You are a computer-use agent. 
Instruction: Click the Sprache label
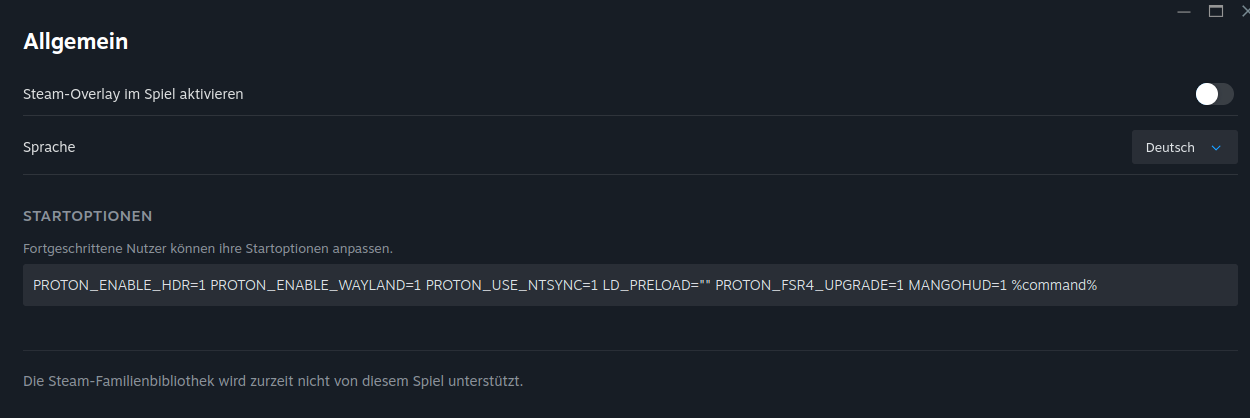click(x=49, y=147)
